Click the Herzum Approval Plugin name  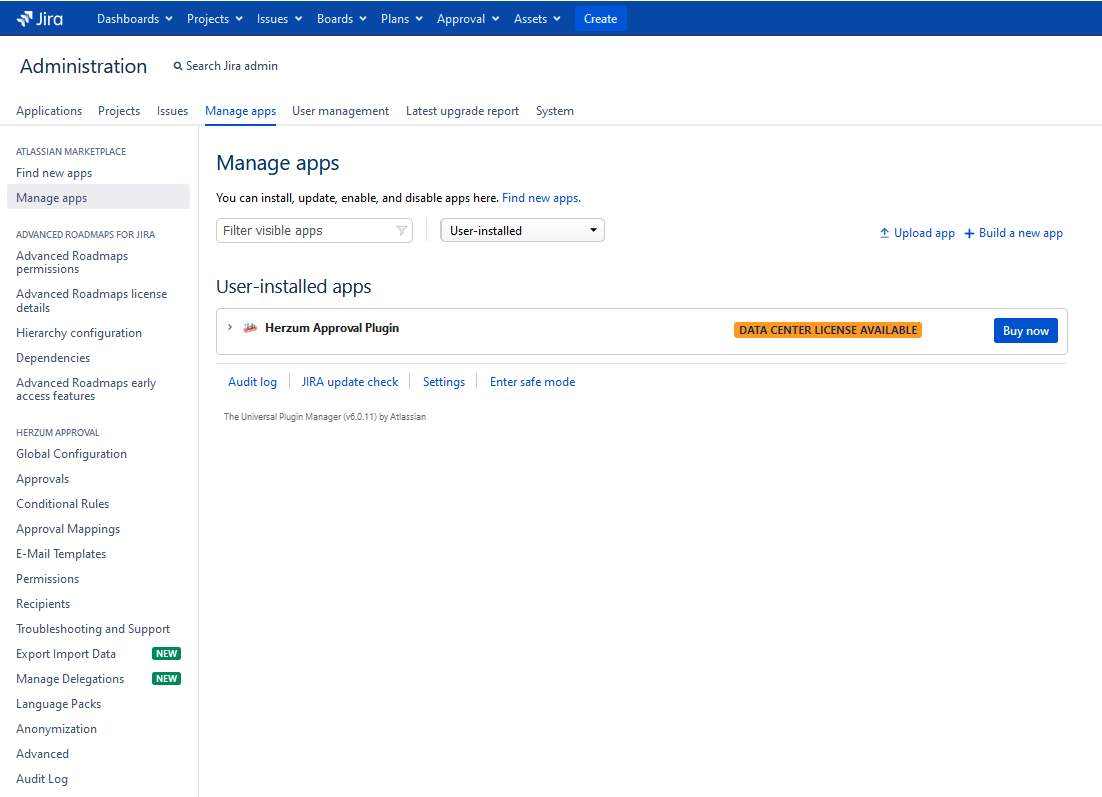[x=332, y=328]
